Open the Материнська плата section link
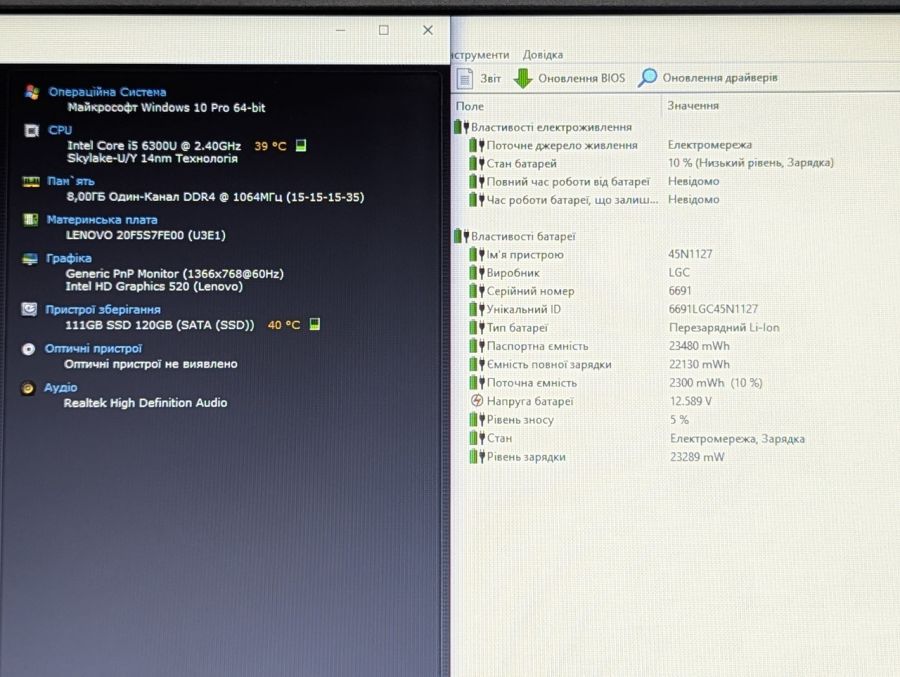This screenshot has height=677, width=900. 102,220
